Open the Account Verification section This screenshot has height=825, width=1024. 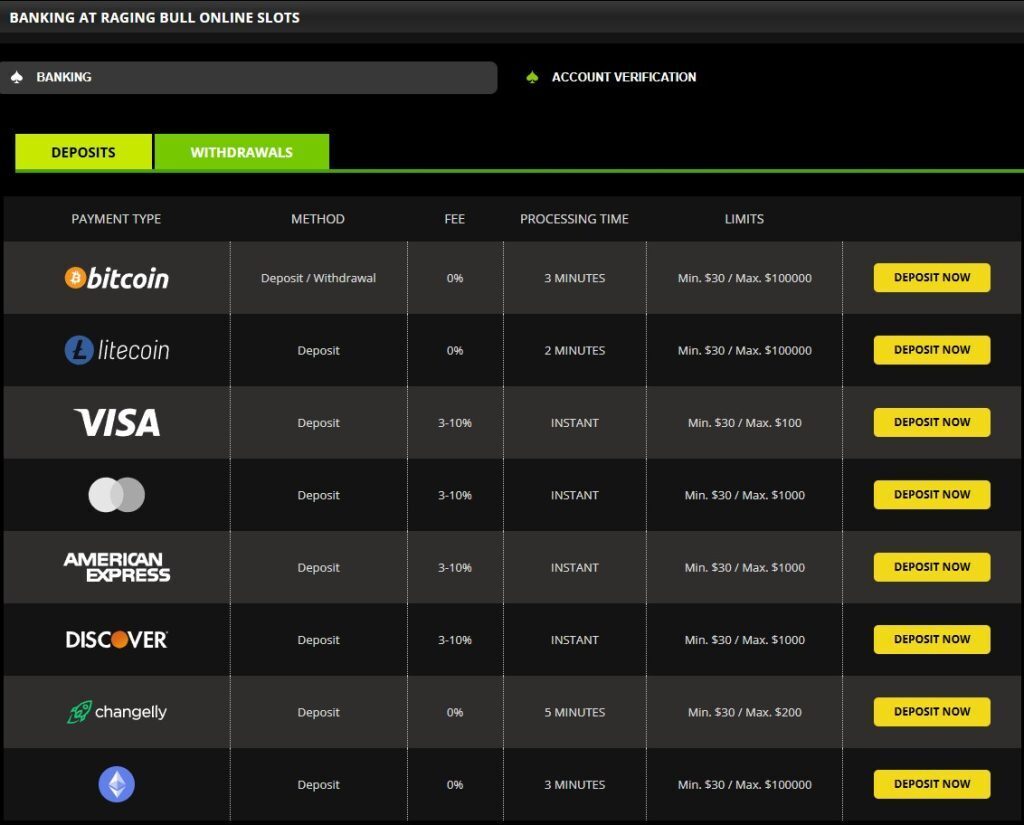tap(624, 77)
